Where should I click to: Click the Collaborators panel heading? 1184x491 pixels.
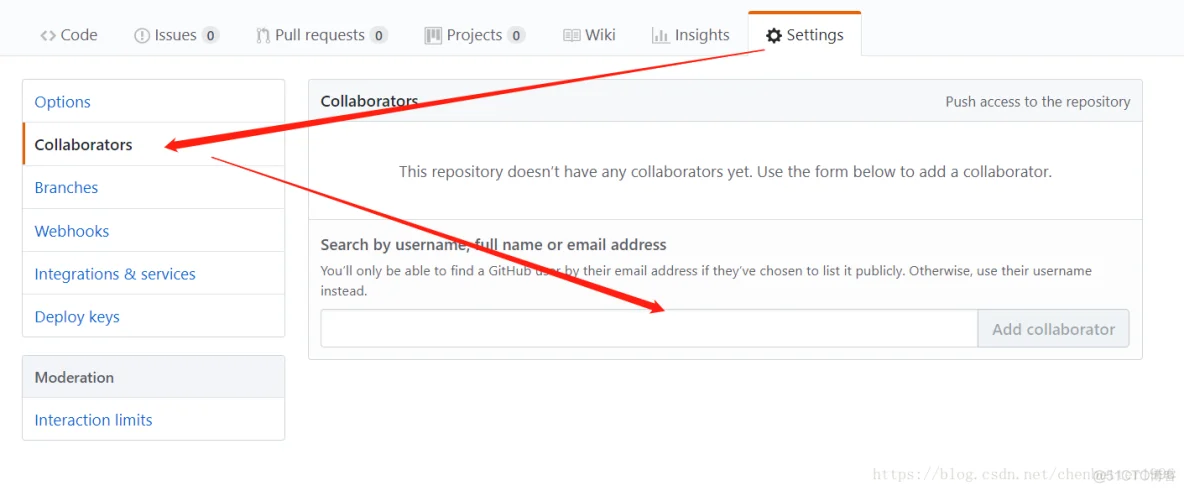point(369,101)
